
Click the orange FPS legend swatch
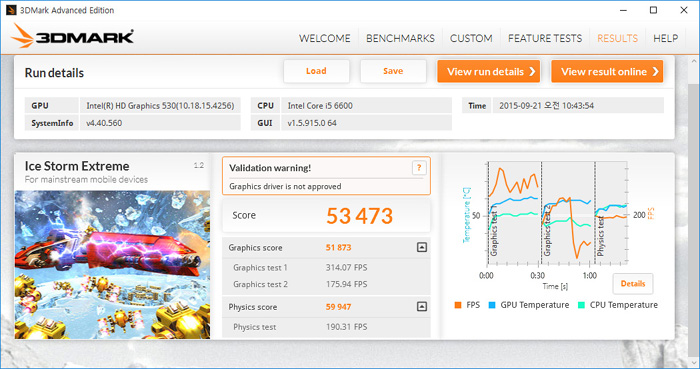[458, 305]
